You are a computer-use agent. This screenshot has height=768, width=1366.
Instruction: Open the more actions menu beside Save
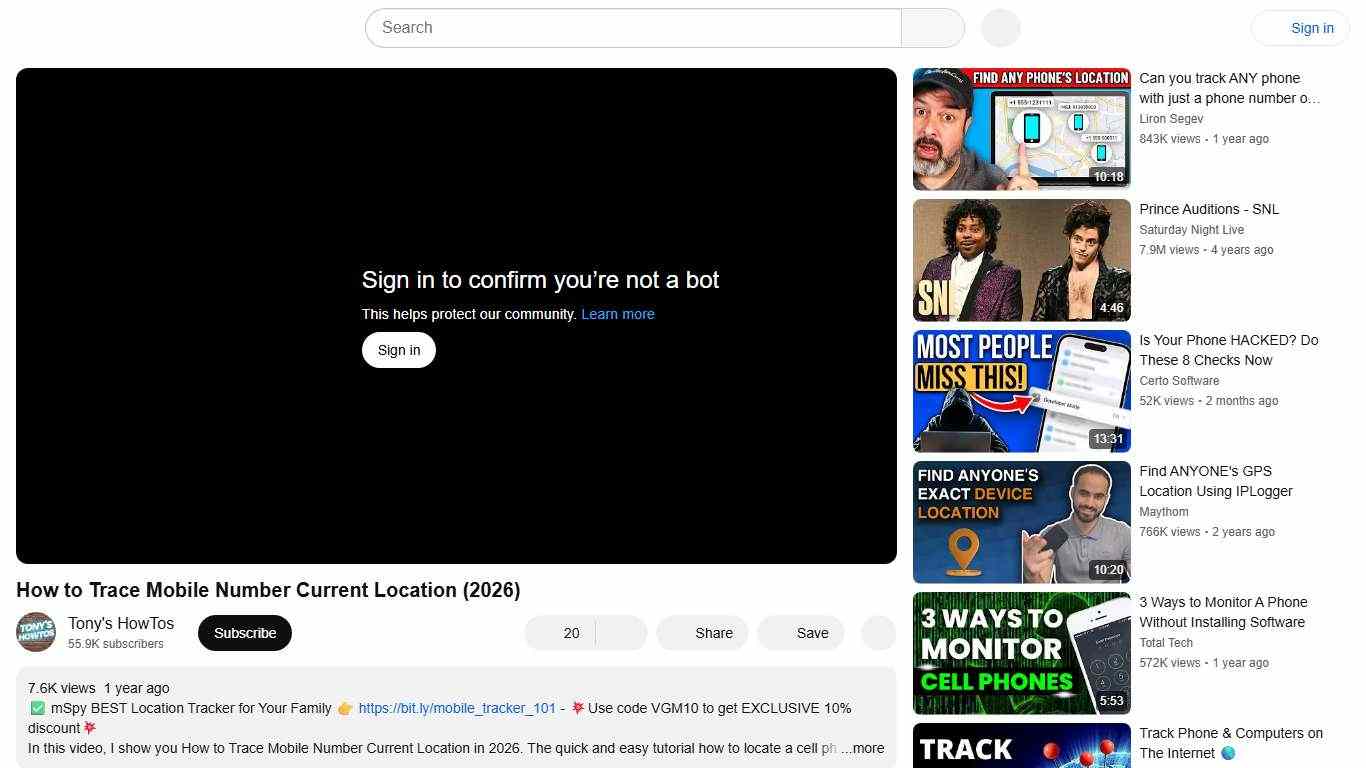tap(877, 632)
